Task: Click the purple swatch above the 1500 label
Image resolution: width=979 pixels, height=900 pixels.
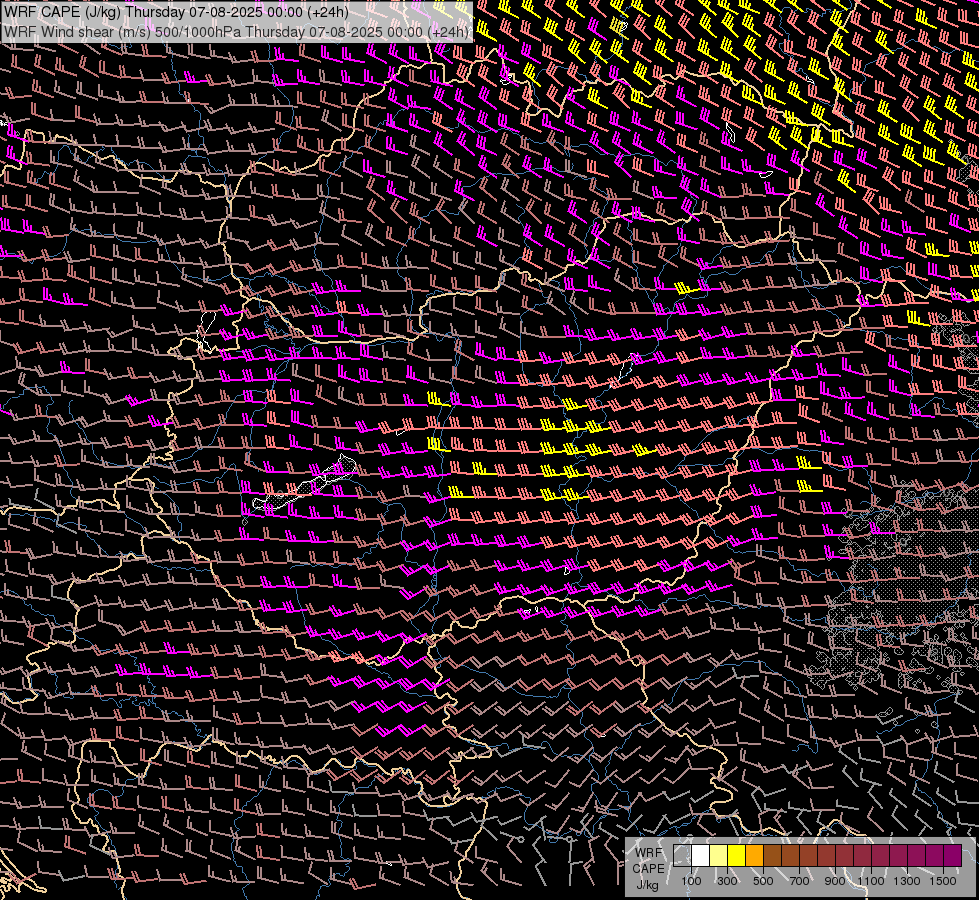Action: (x=953, y=856)
